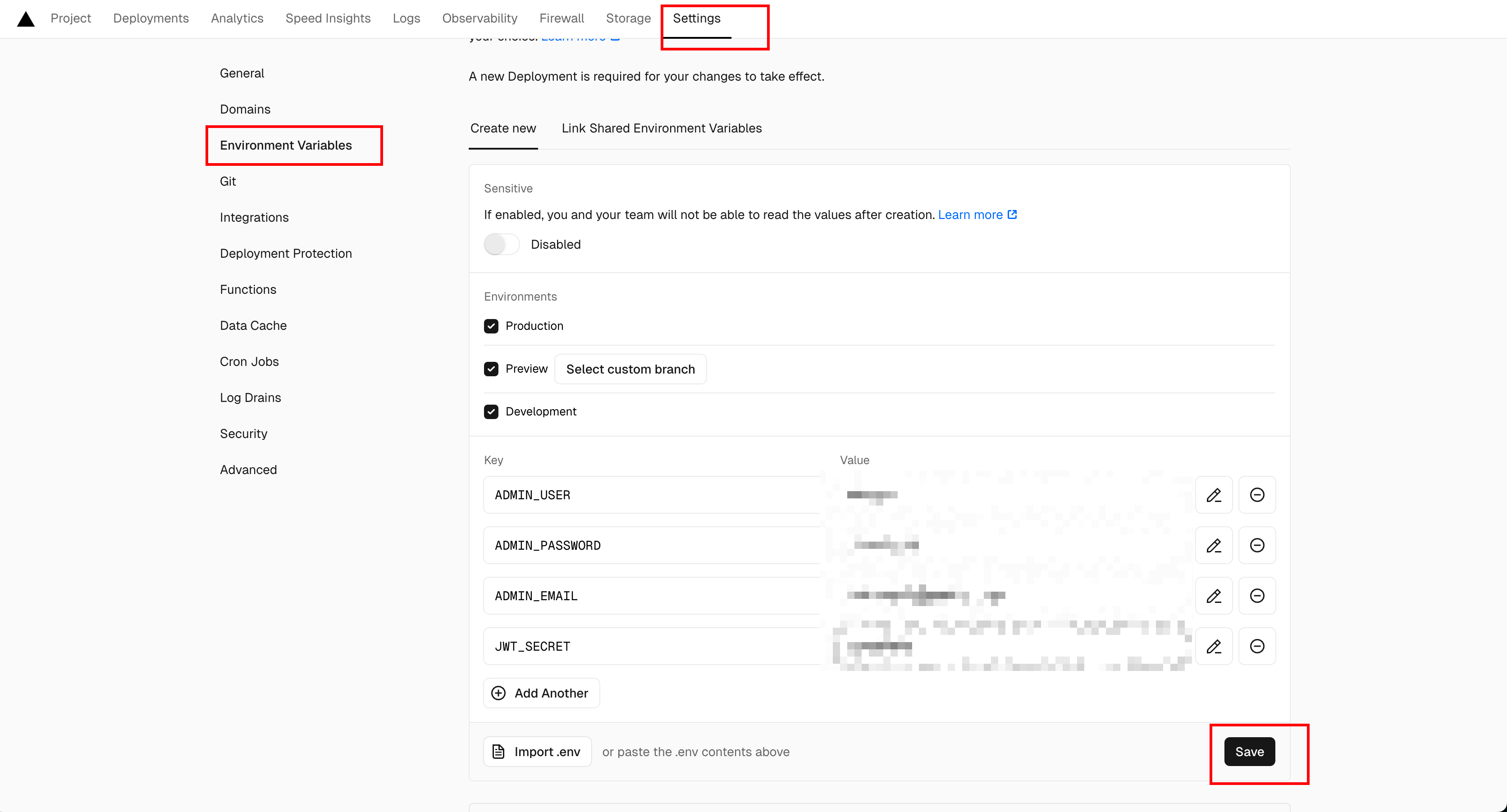Remove the ADMIN_PASSWORD variable row
This screenshot has width=1507, height=812.
pyautogui.click(x=1256, y=545)
